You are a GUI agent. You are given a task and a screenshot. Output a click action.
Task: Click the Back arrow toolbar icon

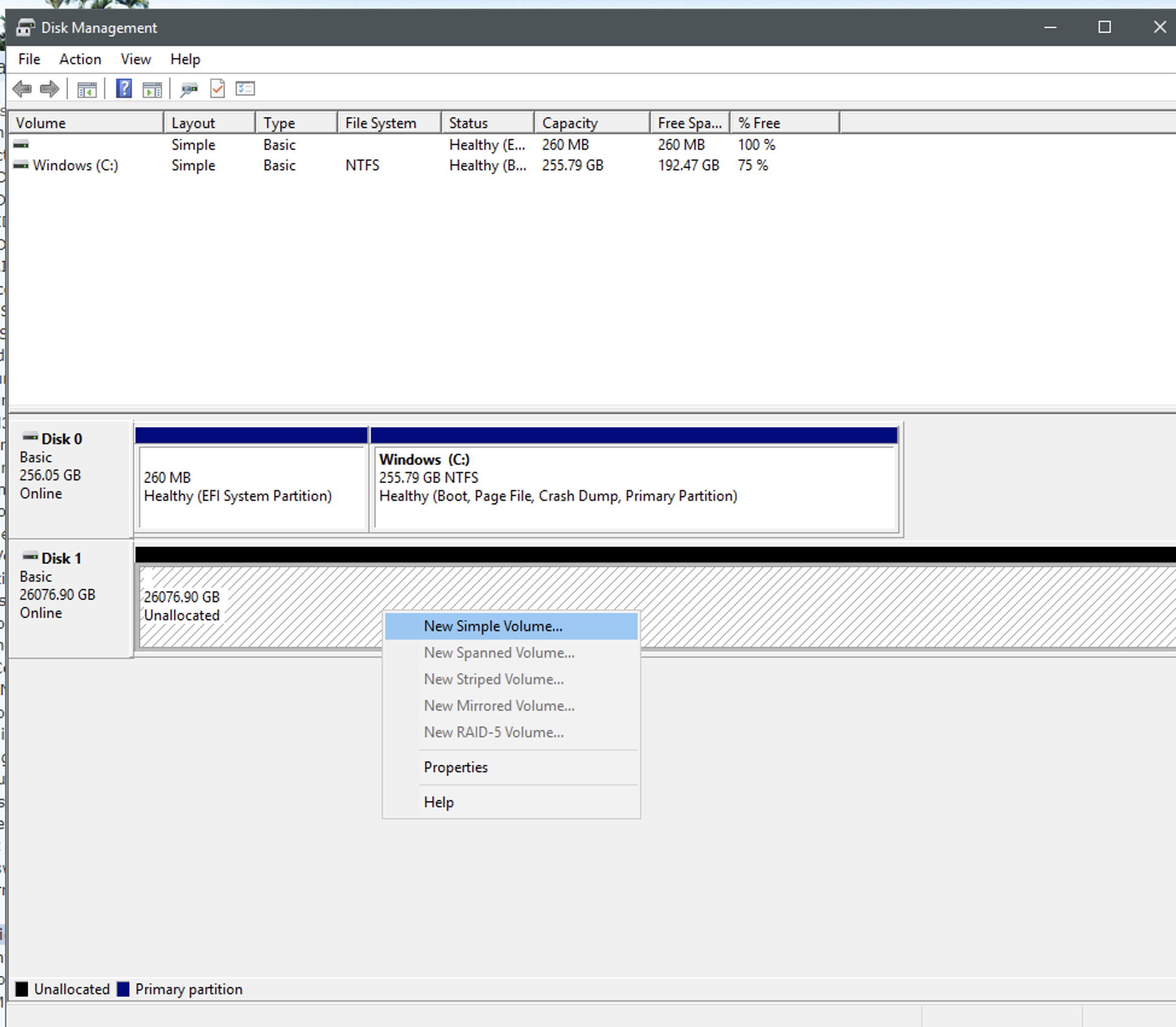pos(22,89)
